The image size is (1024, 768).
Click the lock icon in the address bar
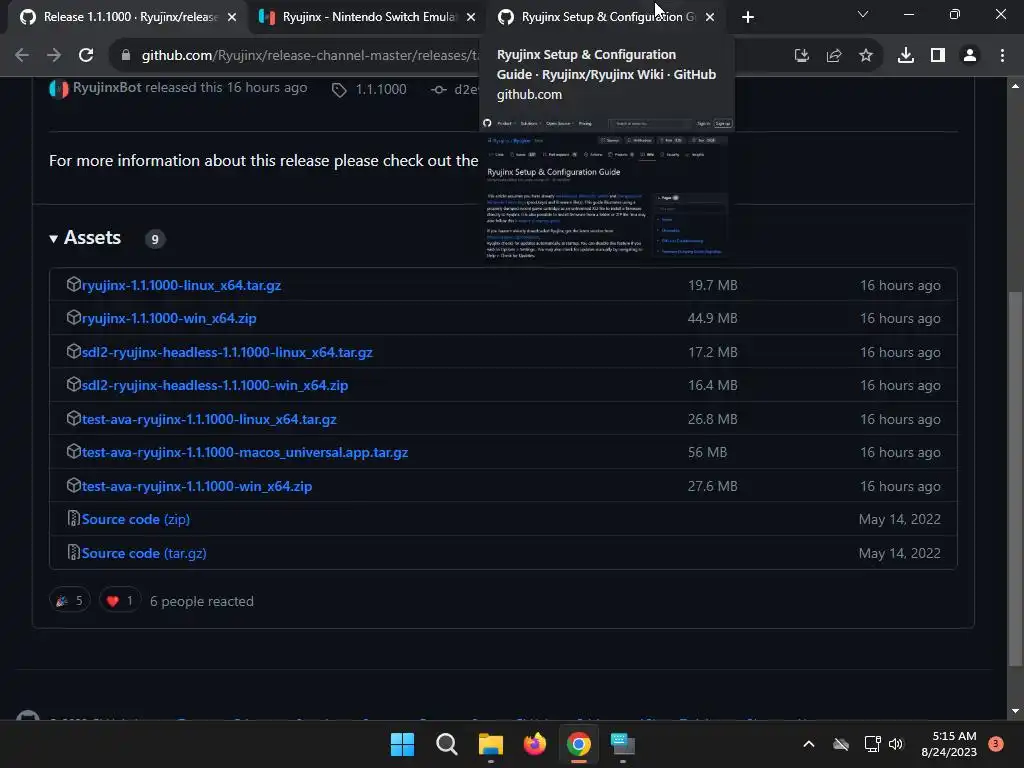pos(126,56)
